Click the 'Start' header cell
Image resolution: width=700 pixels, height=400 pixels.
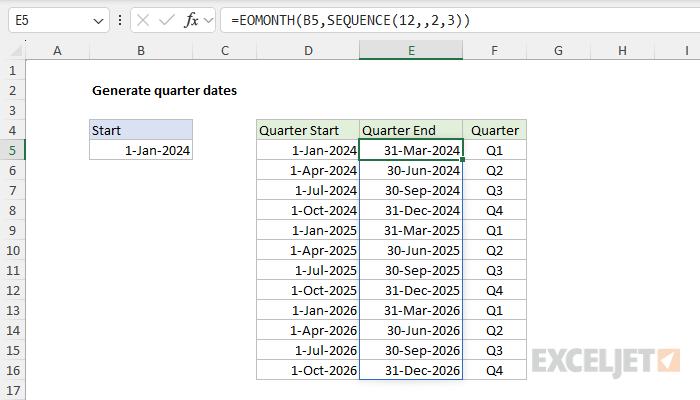point(141,130)
